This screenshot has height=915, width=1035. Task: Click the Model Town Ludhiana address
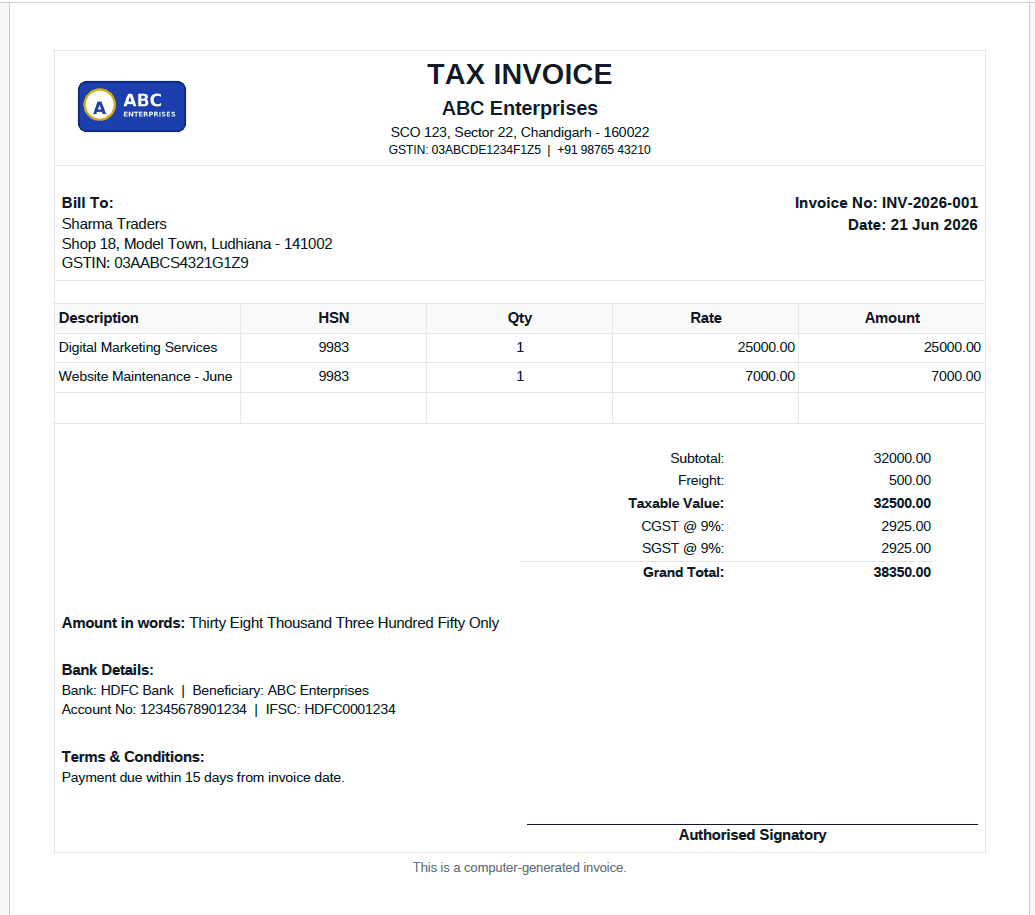click(x=197, y=244)
